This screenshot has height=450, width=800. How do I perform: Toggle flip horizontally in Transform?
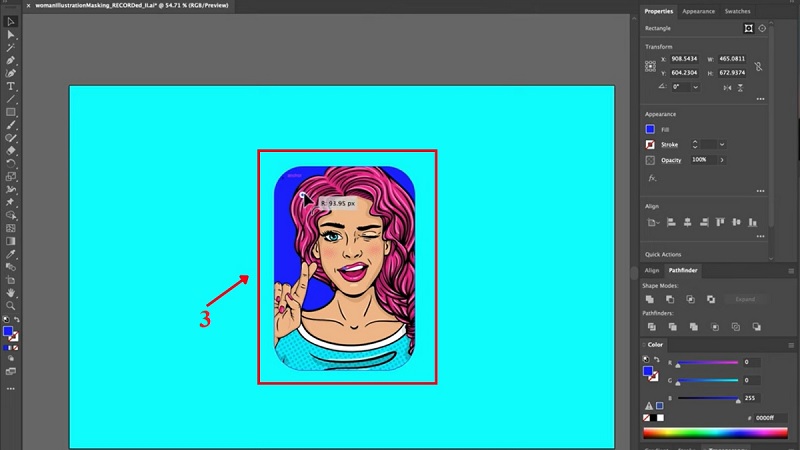[x=727, y=88]
